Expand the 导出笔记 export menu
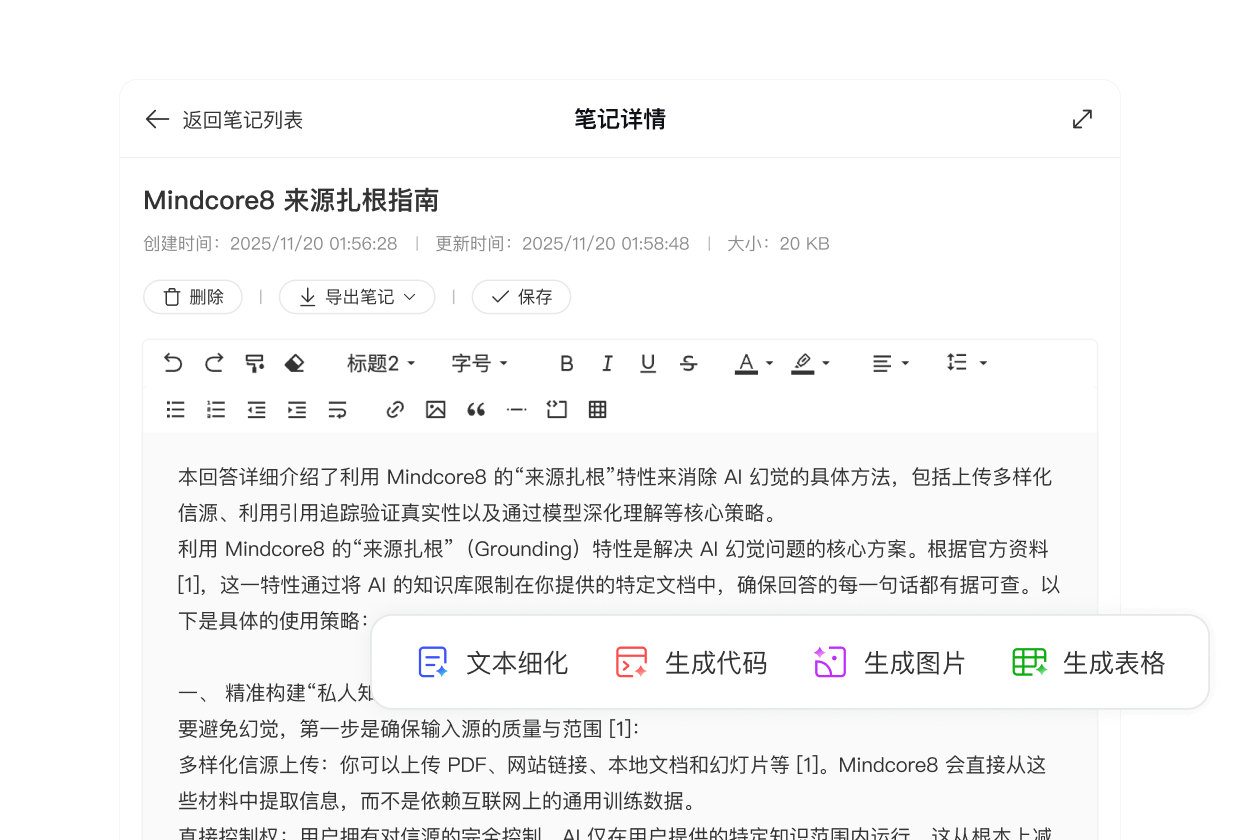 pos(357,297)
